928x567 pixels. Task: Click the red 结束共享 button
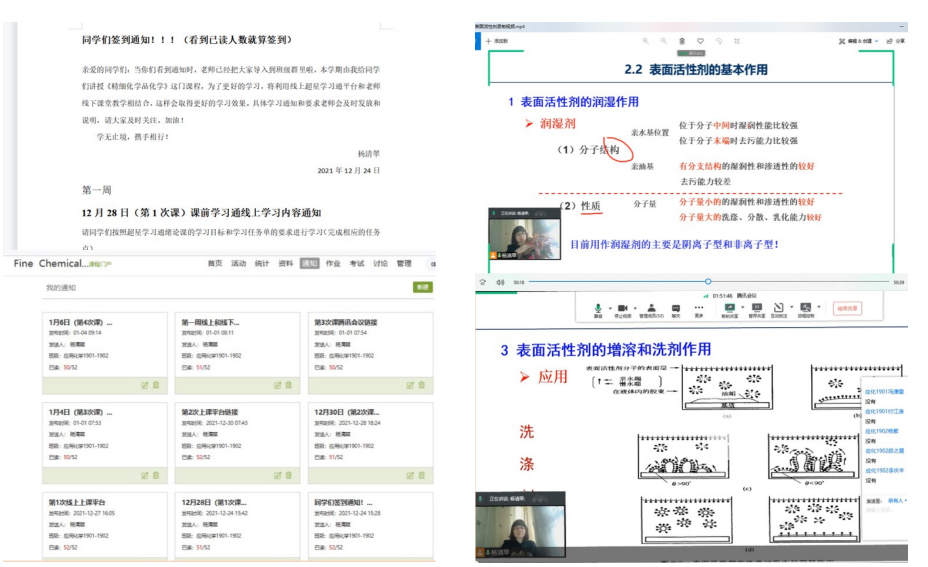[x=848, y=308]
